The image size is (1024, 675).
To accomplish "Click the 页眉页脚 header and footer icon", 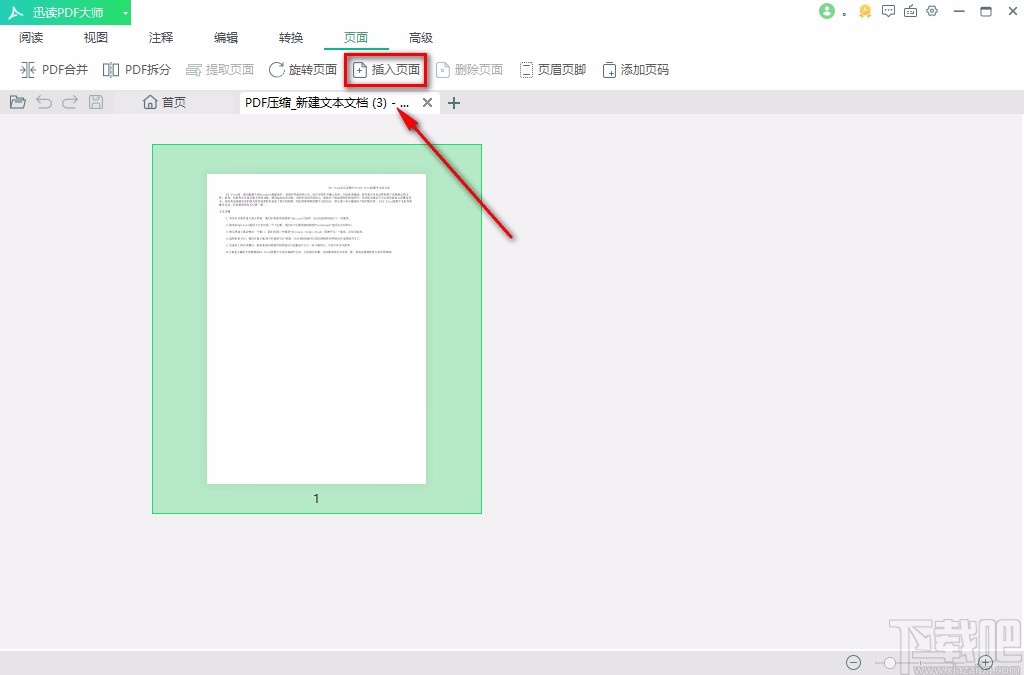I will pos(526,69).
